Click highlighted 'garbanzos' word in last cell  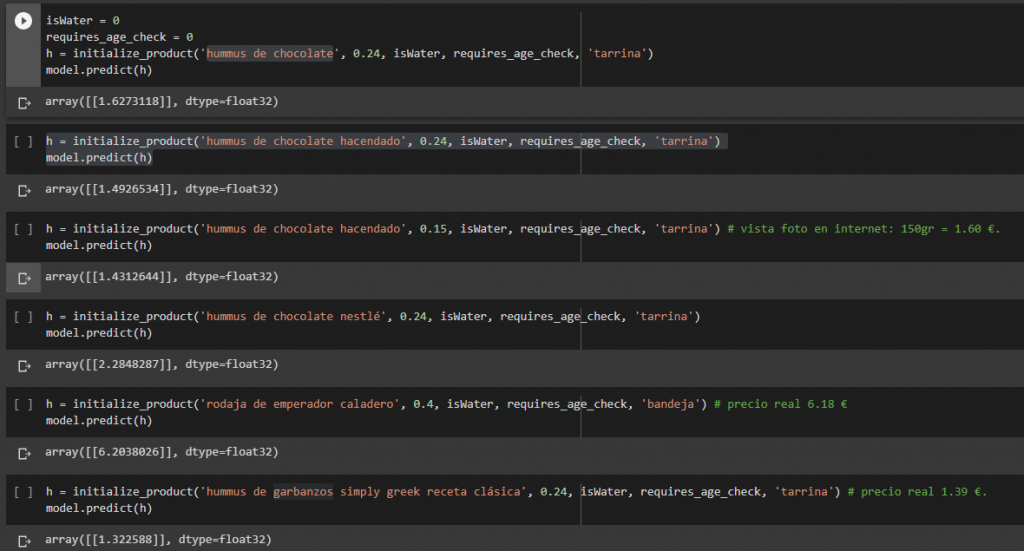pyautogui.click(x=303, y=492)
